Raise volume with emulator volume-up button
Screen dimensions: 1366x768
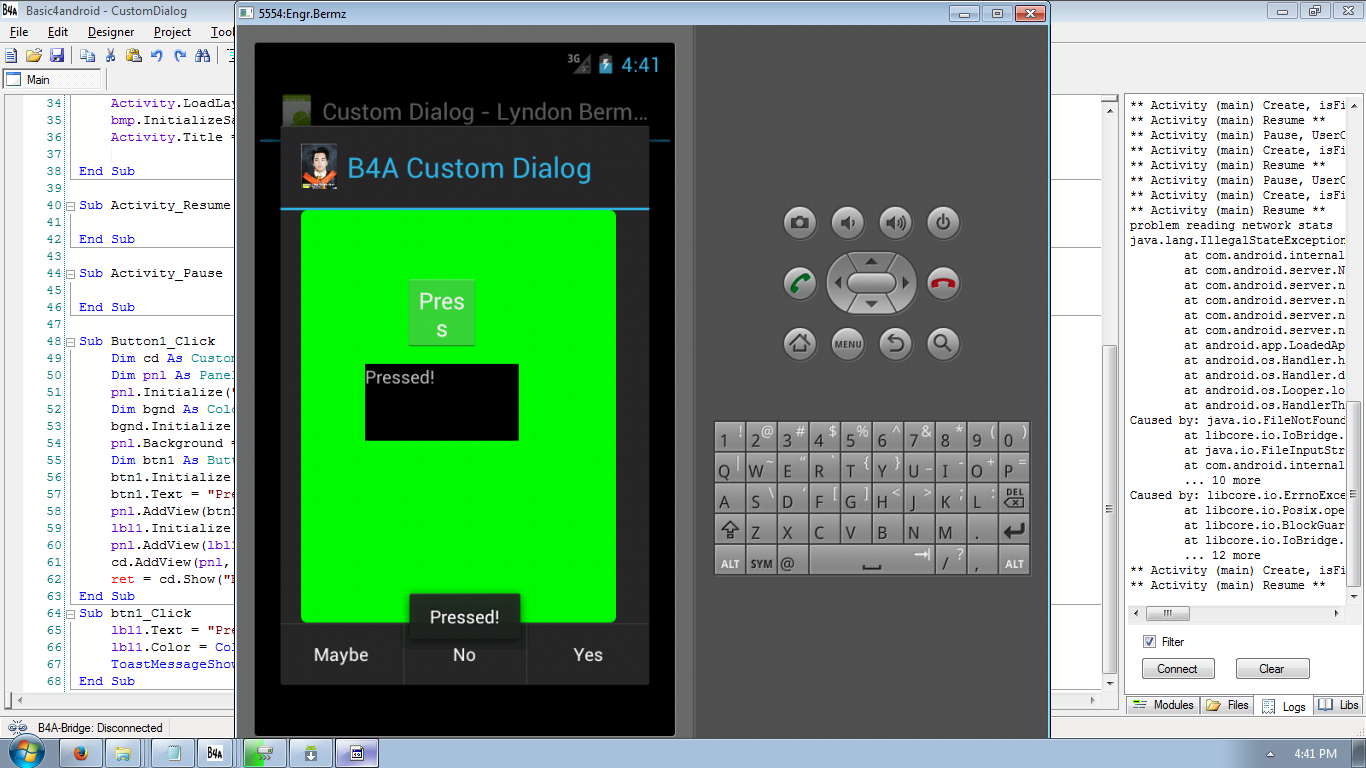tap(896, 222)
